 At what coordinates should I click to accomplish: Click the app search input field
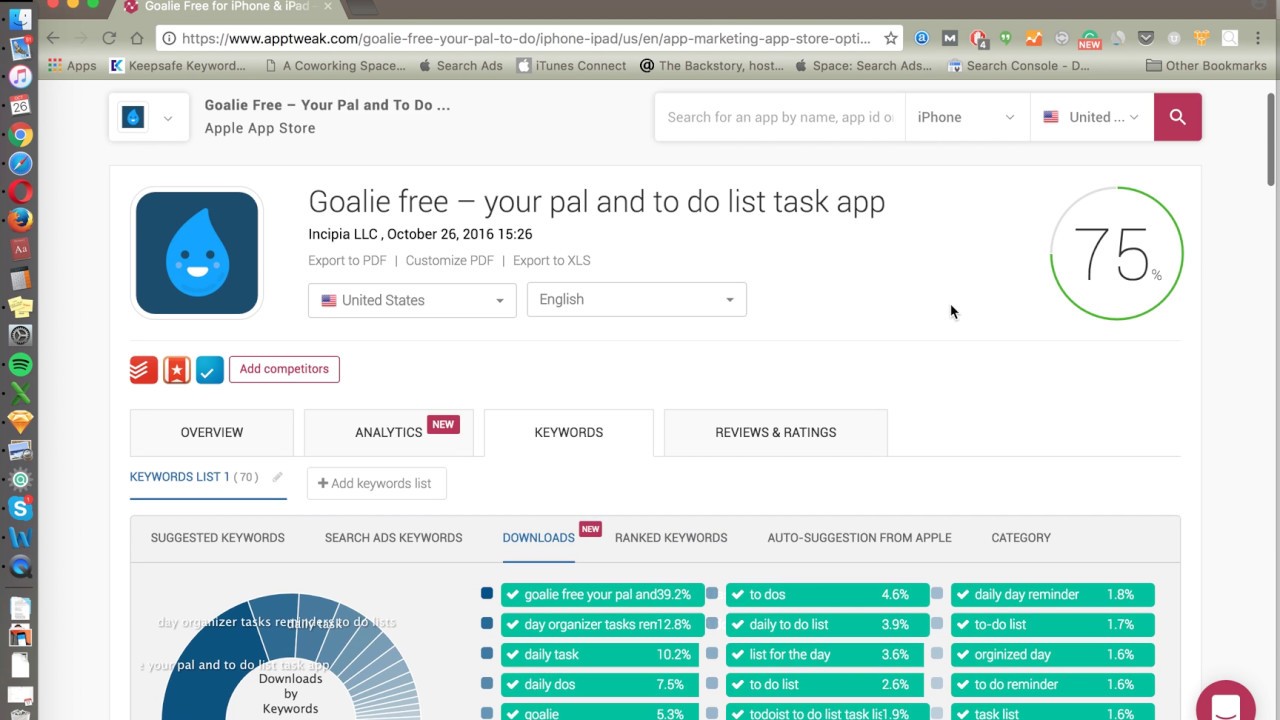pos(780,117)
